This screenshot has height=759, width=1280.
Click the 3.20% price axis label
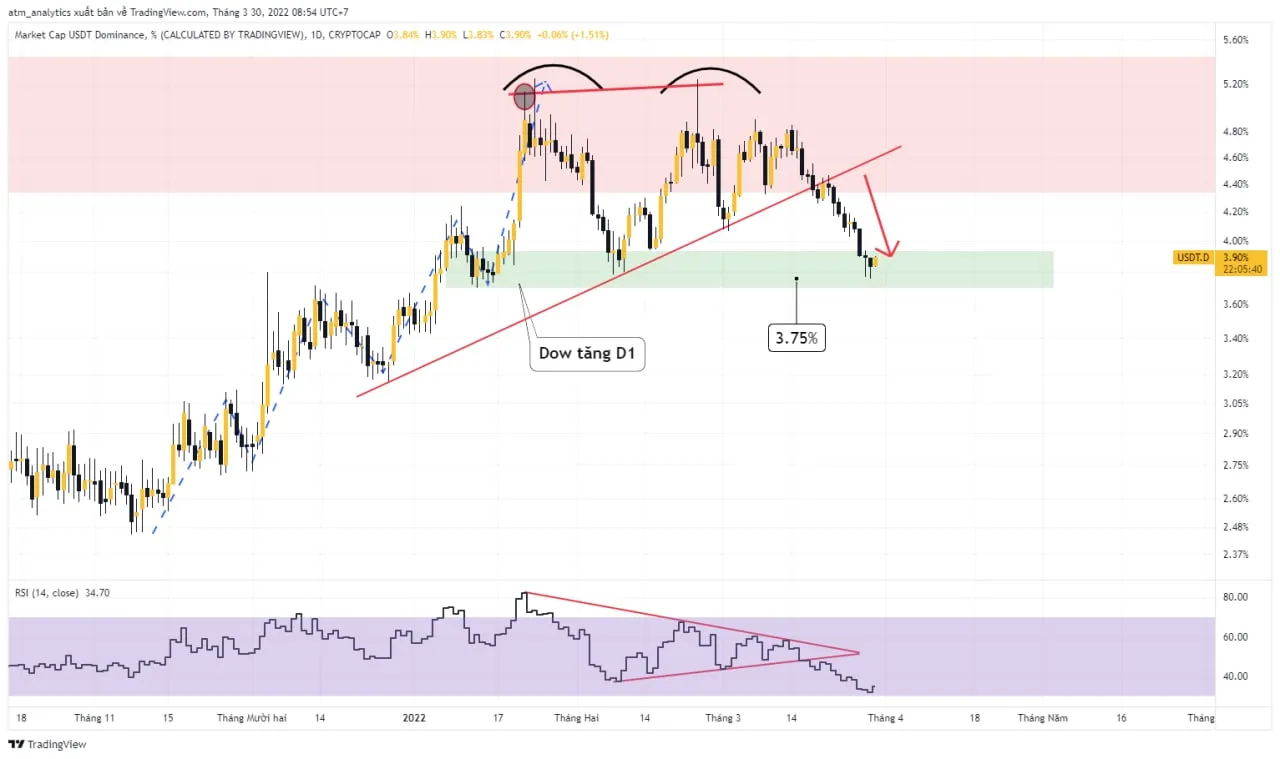[1234, 374]
